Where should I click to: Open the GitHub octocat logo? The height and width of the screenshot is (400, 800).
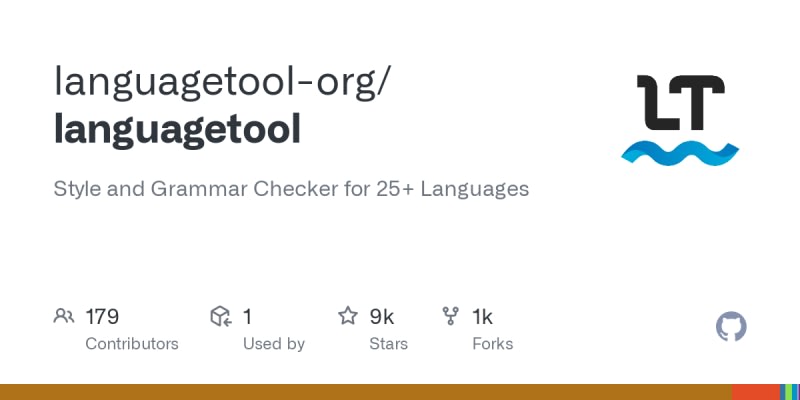pyautogui.click(x=732, y=327)
